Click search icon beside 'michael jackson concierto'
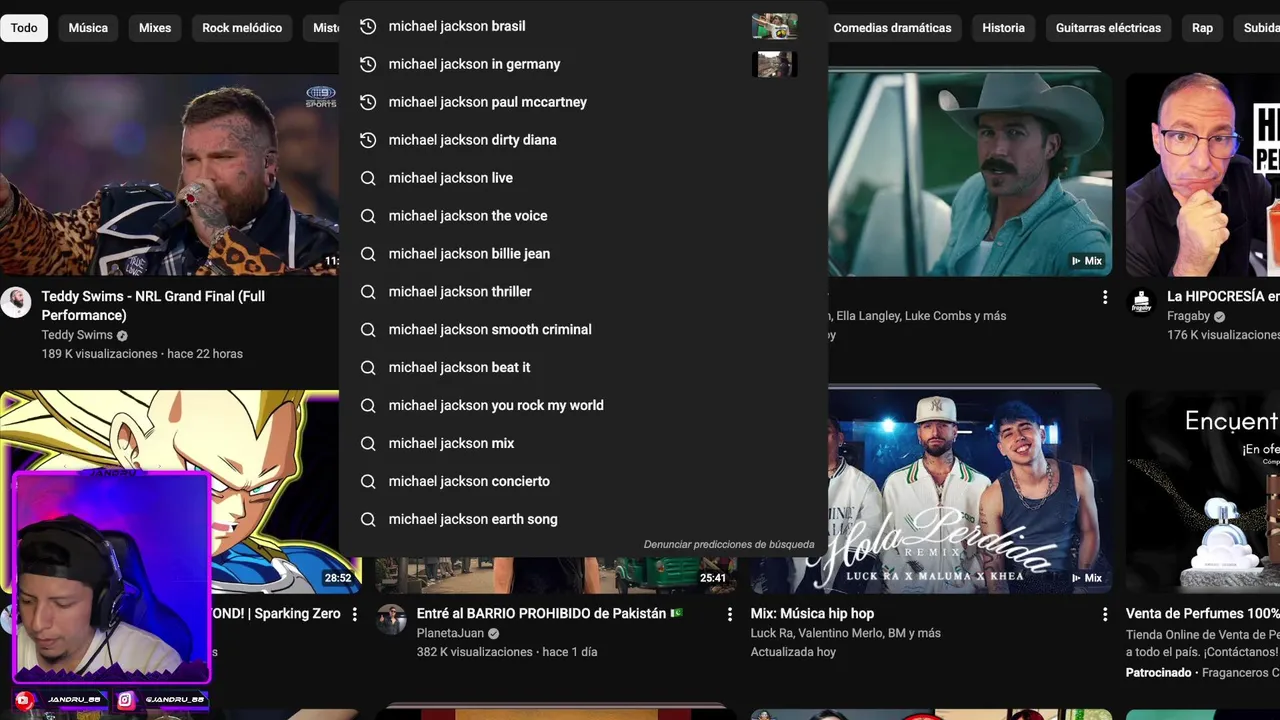 (368, 482)
